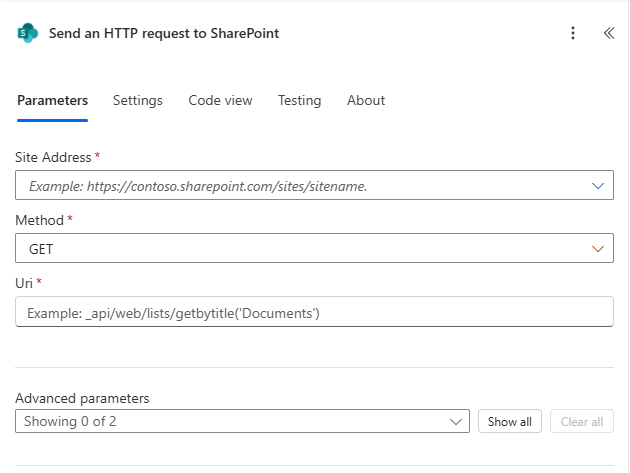
Task: Click the Site Address dropdown chevron arrow
Action: 598,186
